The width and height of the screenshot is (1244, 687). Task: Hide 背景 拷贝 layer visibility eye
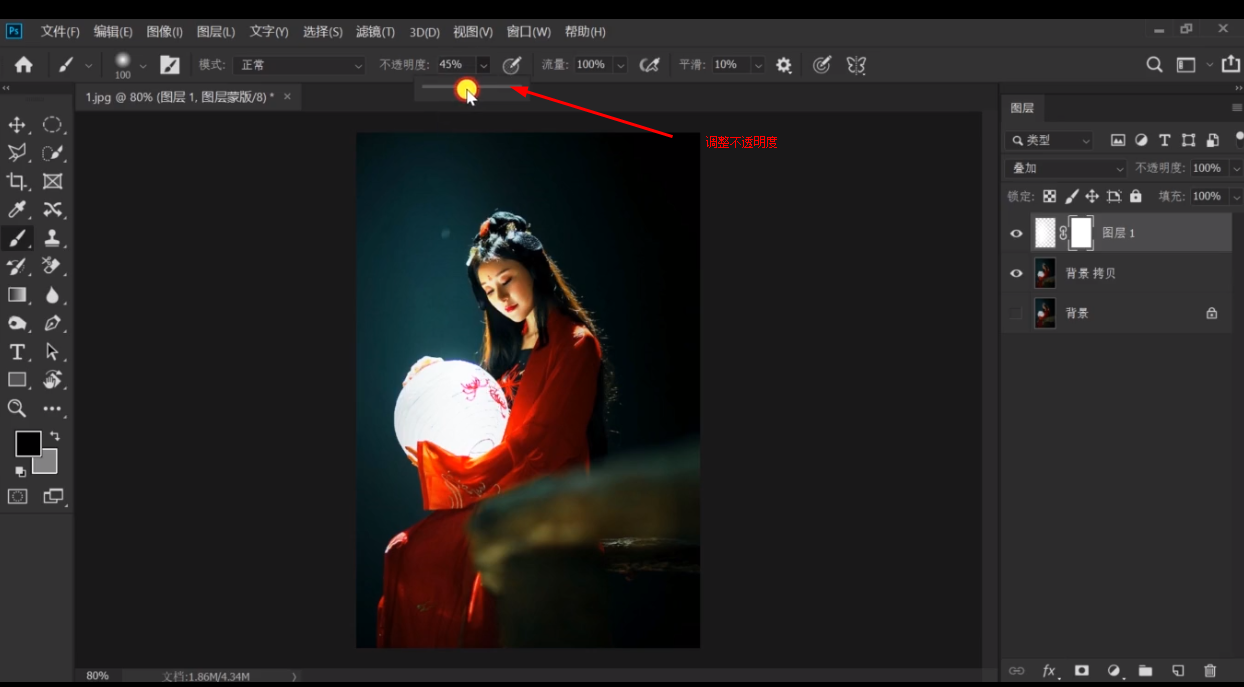[x=1016, y=273]
